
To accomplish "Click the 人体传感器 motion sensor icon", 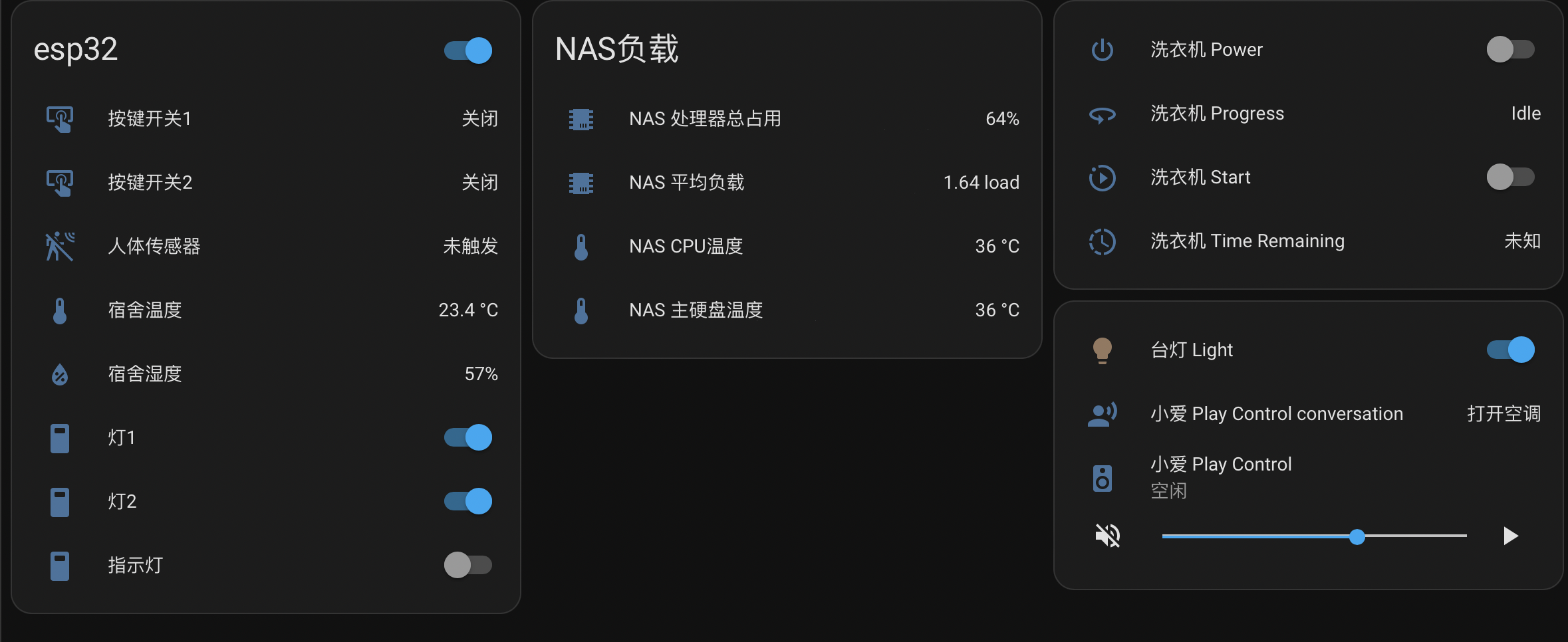I will (x=60, y=247).
